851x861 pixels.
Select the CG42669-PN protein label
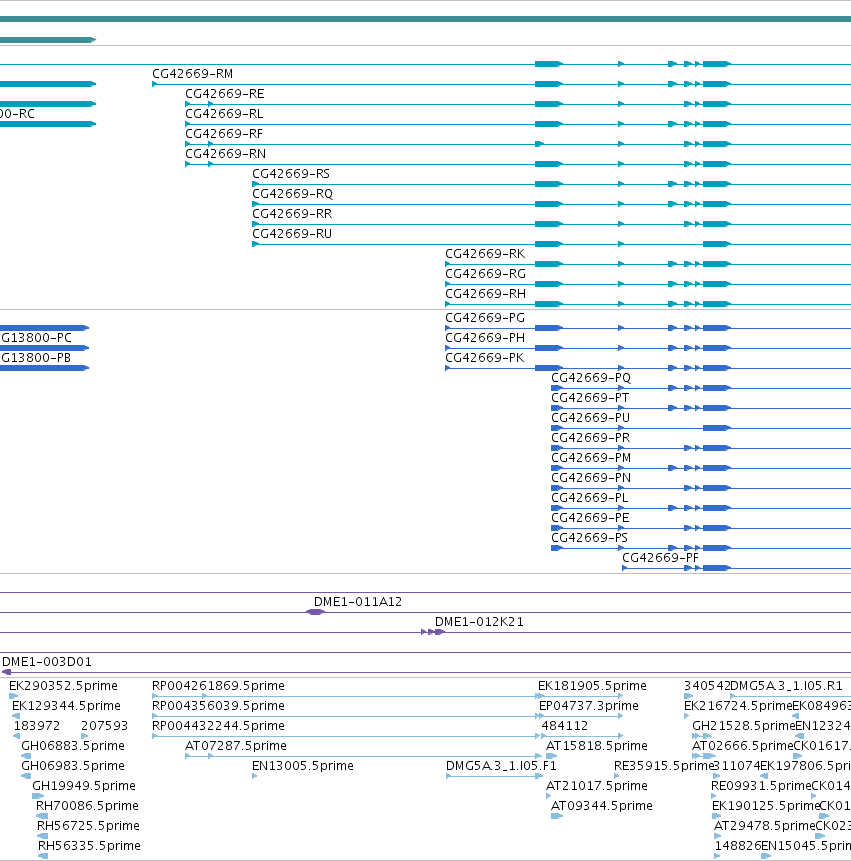pos(591,478)
